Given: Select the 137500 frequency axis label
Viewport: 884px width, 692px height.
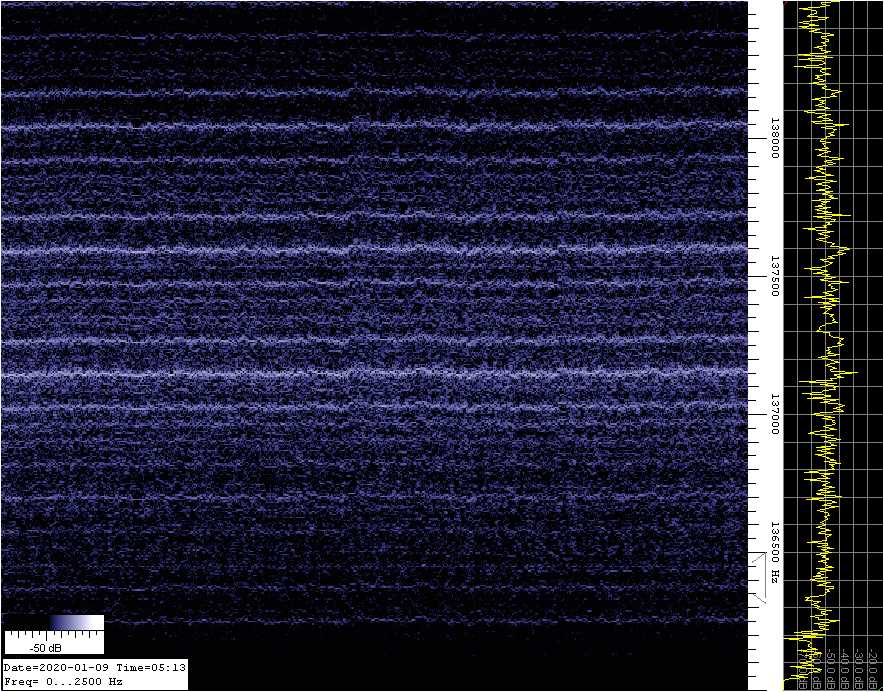Looking at the screenshot, I should [x=774, y=278].
